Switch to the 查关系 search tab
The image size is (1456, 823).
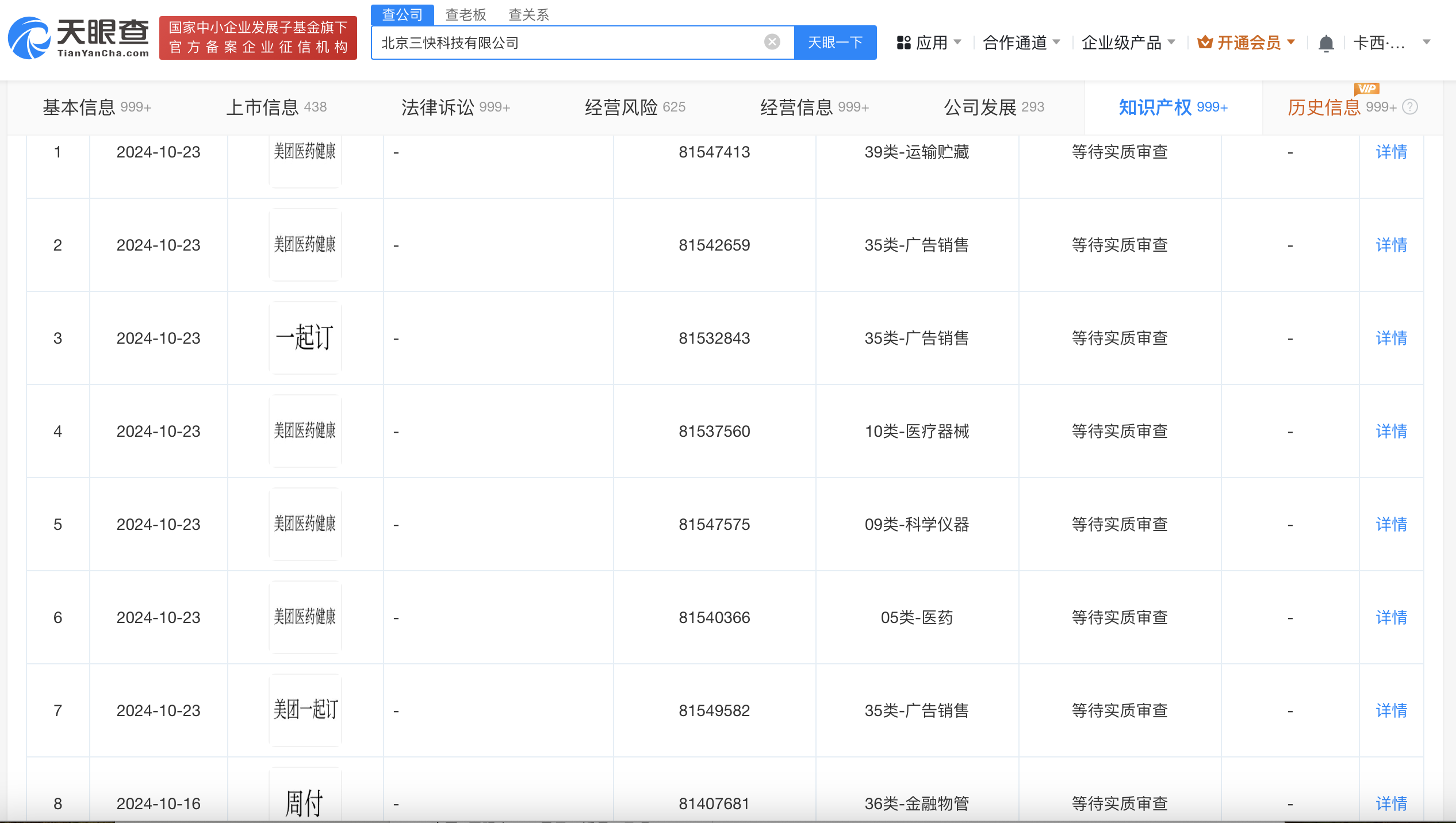[x=528, y=14]
